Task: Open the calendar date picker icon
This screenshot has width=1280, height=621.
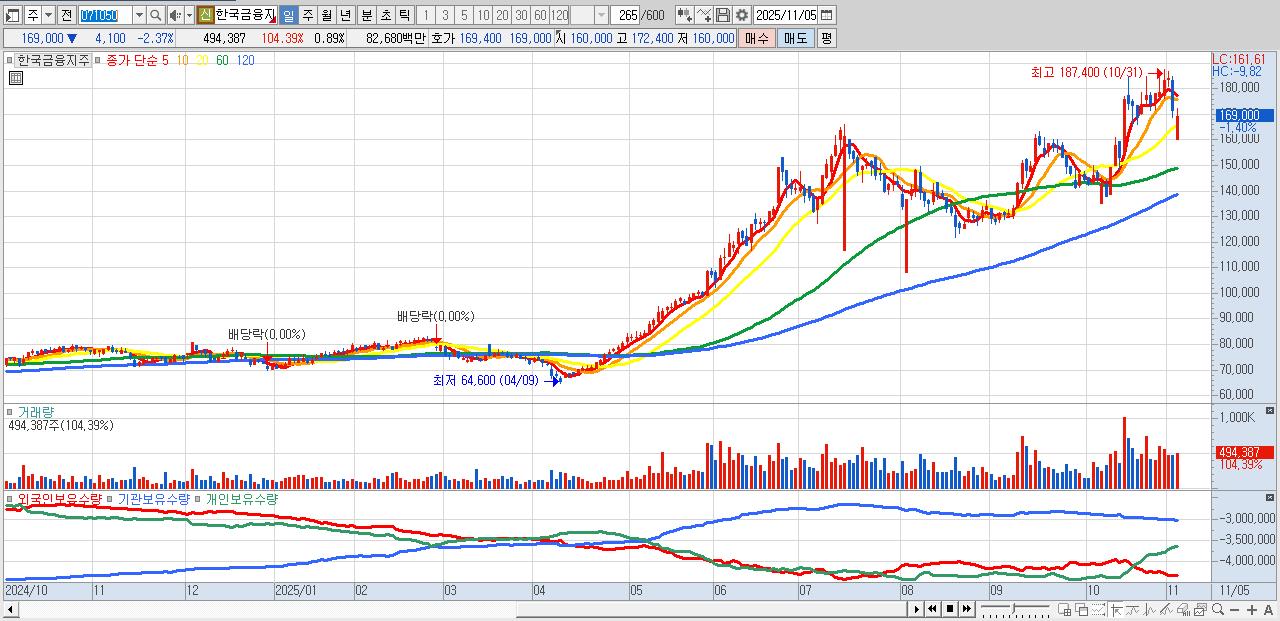Action: tap(827, 15)
